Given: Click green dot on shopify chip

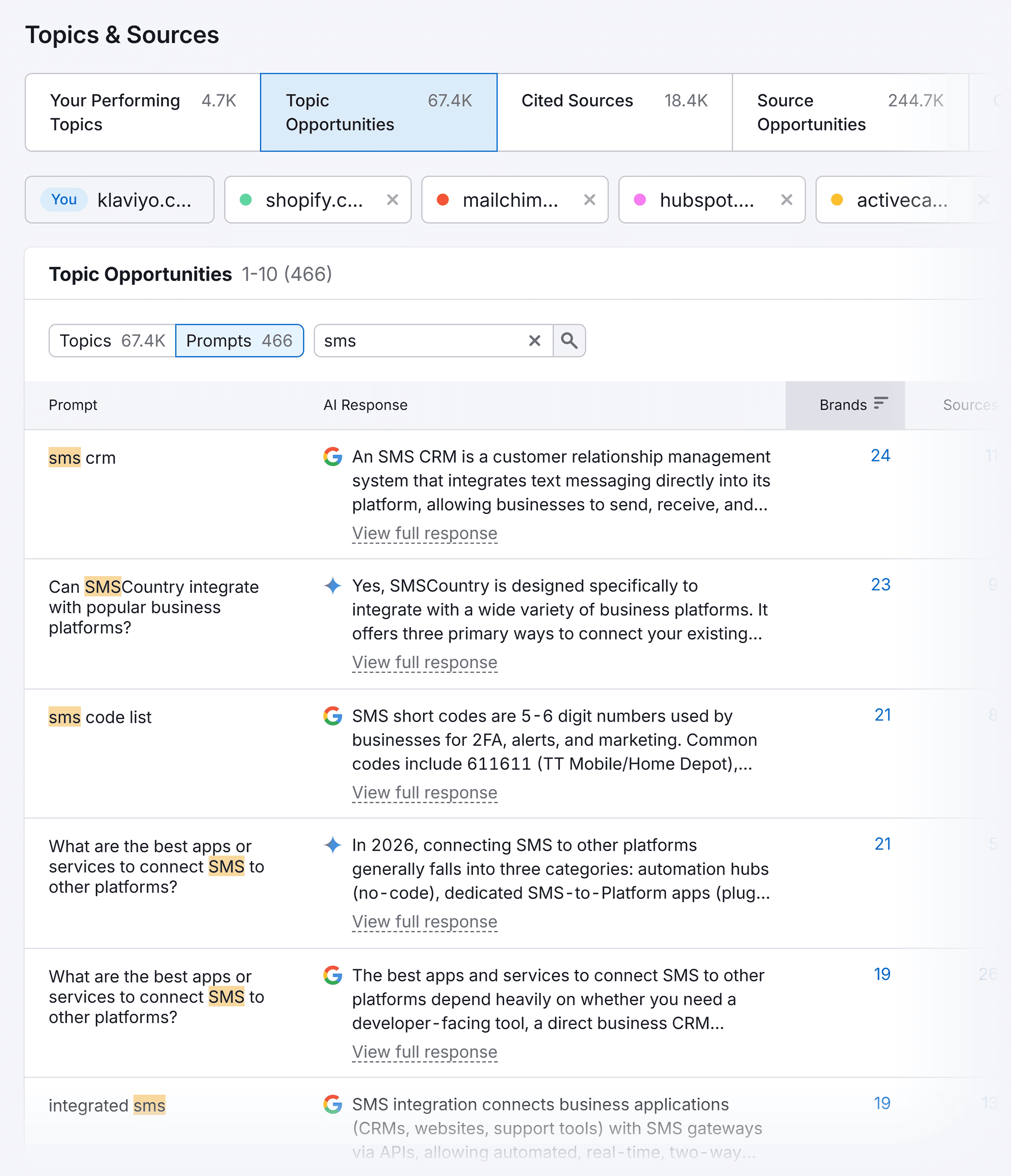Looking at the screenshot, I should pos(245,200).
